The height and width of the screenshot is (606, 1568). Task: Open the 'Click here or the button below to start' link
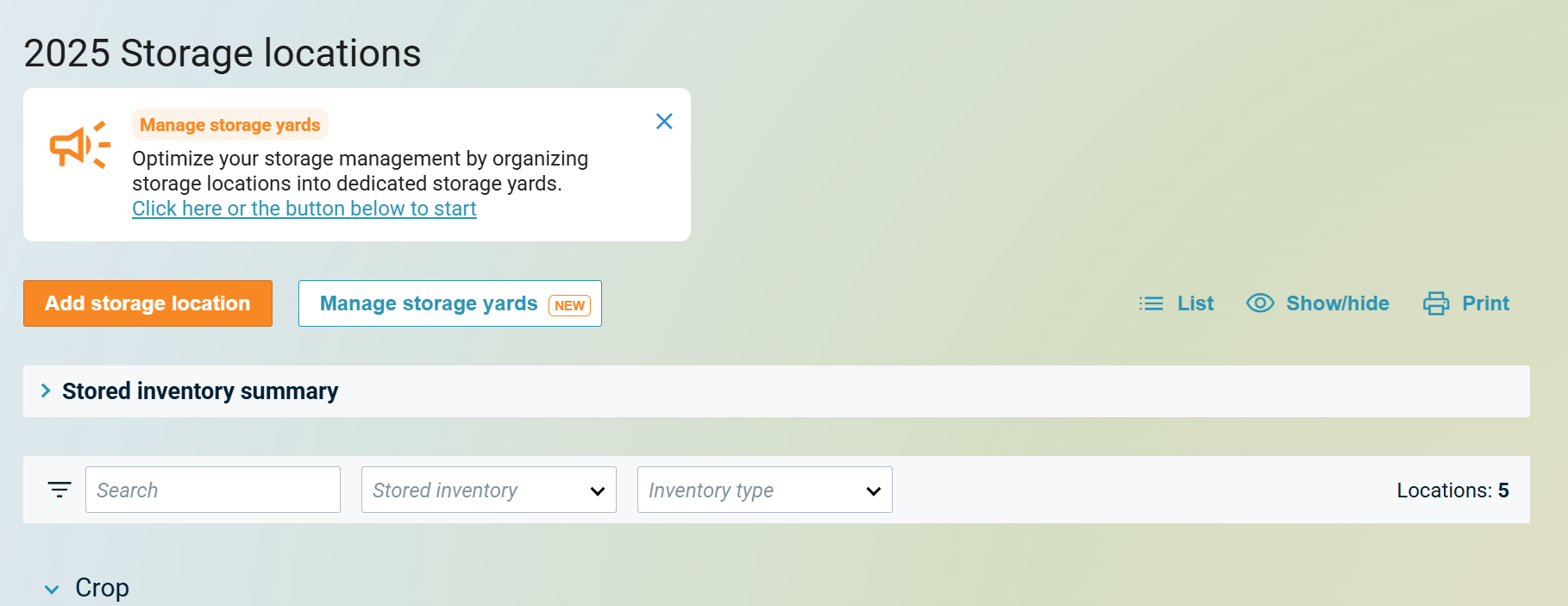(304, 209)
